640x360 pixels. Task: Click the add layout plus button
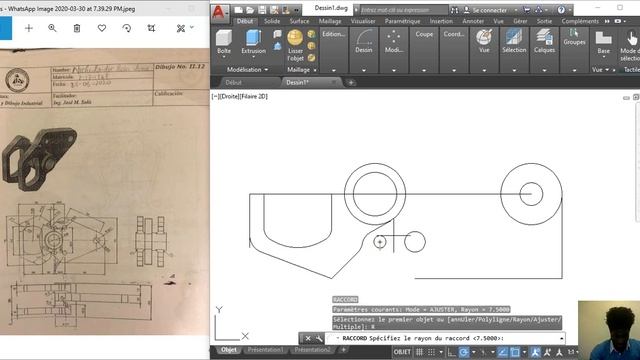pos(343,350)
